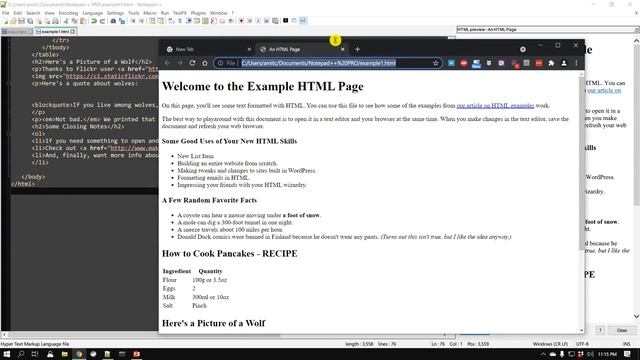640x360 pixels.
Task: Click the Cut scissors icon in the Notepad++ toolbar
Action: (66, 21)
